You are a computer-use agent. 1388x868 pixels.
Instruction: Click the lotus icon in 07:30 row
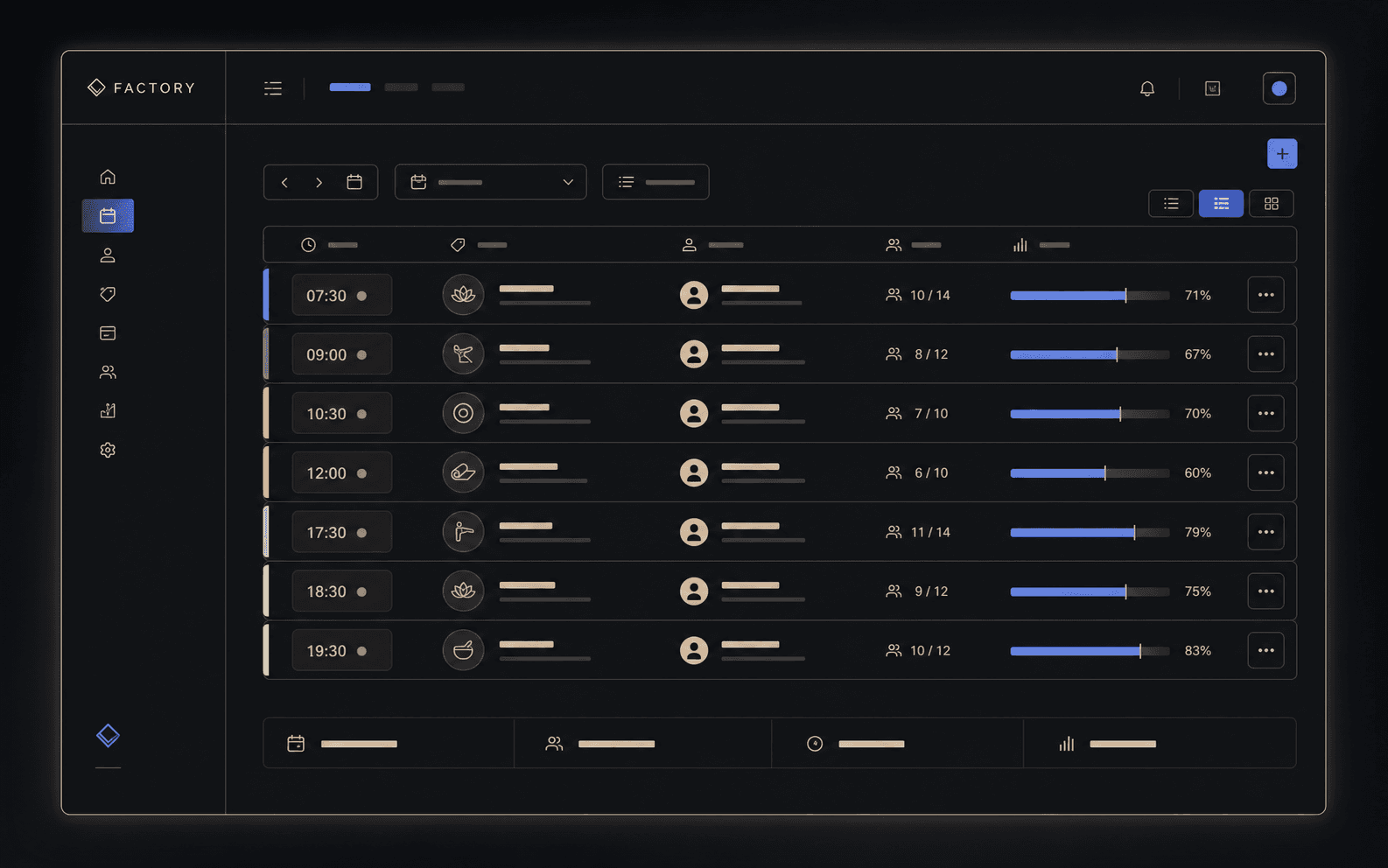point(463,295)
